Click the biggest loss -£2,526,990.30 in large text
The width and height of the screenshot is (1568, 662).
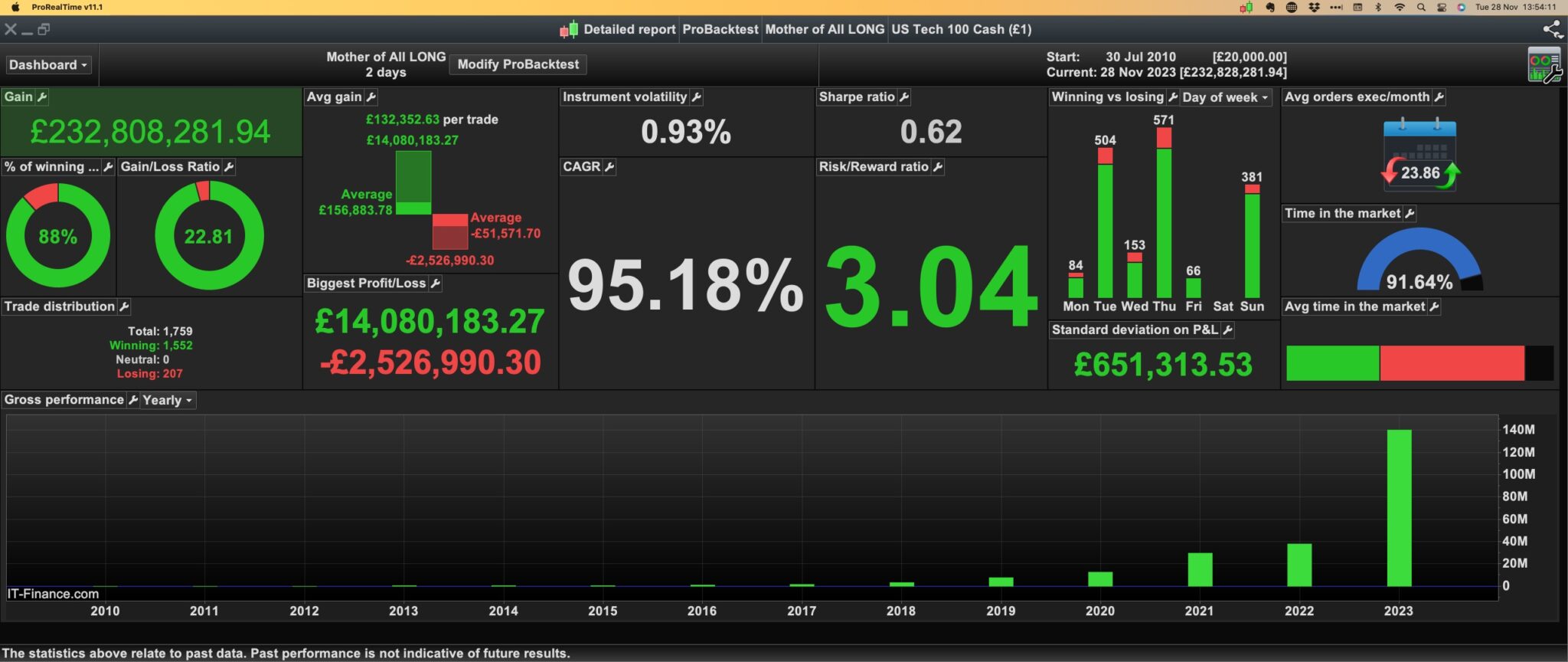pos(430,362)
